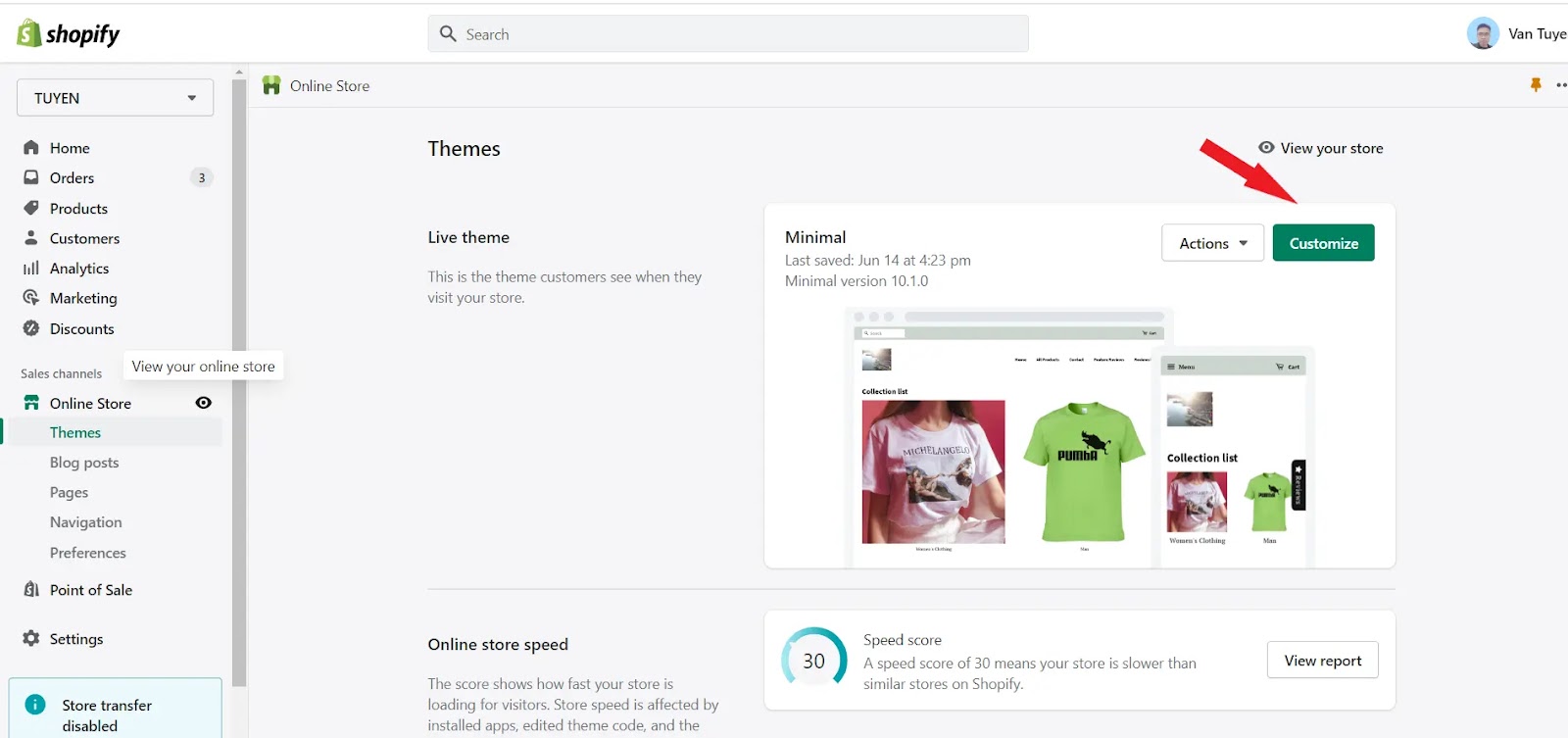1568x738 pixels.
Task: Open Marketing in the sidebar
Action: [x=83, y=298]
